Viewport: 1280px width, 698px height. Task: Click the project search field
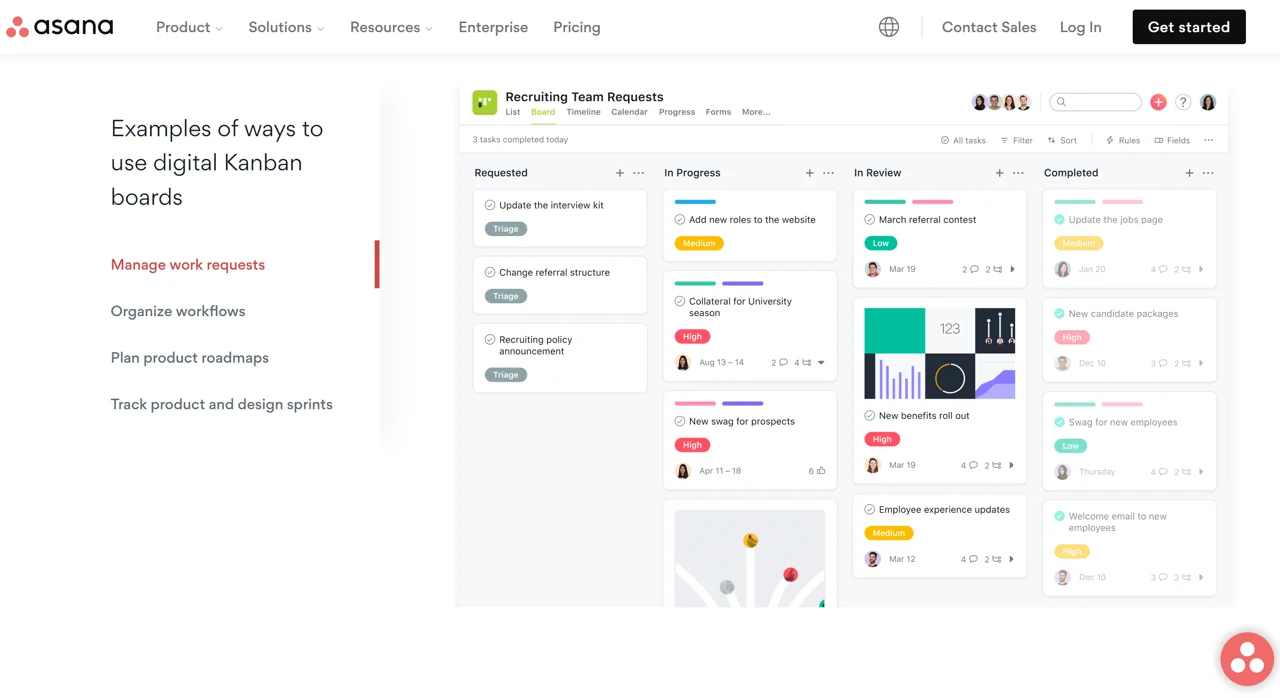pos(1095,102)
